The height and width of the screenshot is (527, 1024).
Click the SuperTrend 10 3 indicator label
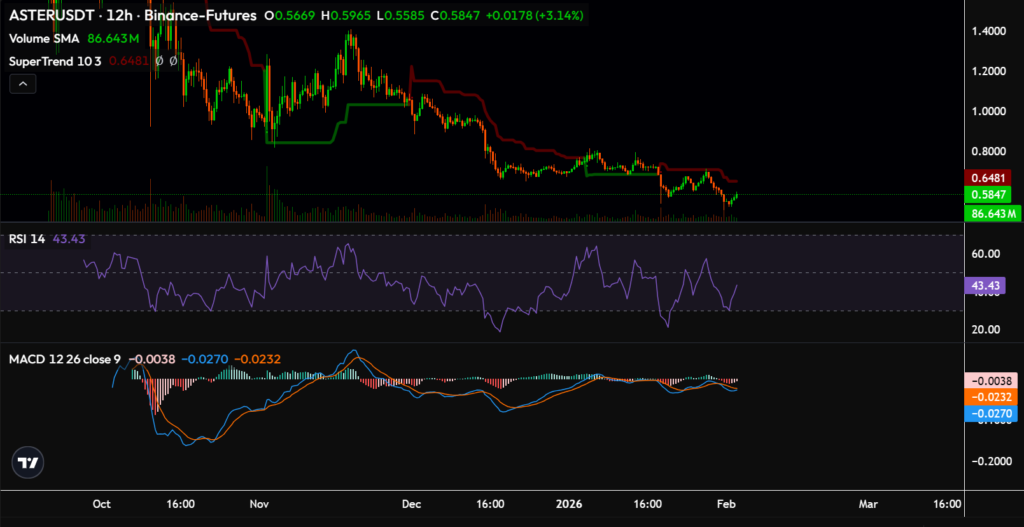56,61
